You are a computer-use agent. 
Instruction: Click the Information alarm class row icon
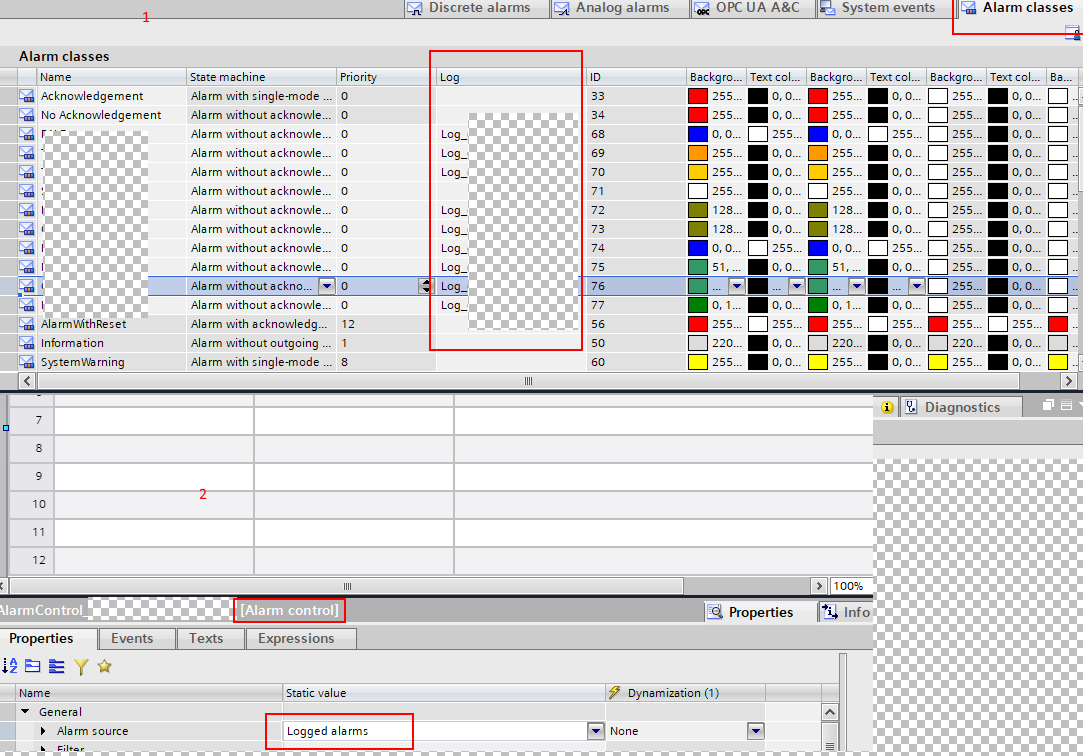[26, 343]
